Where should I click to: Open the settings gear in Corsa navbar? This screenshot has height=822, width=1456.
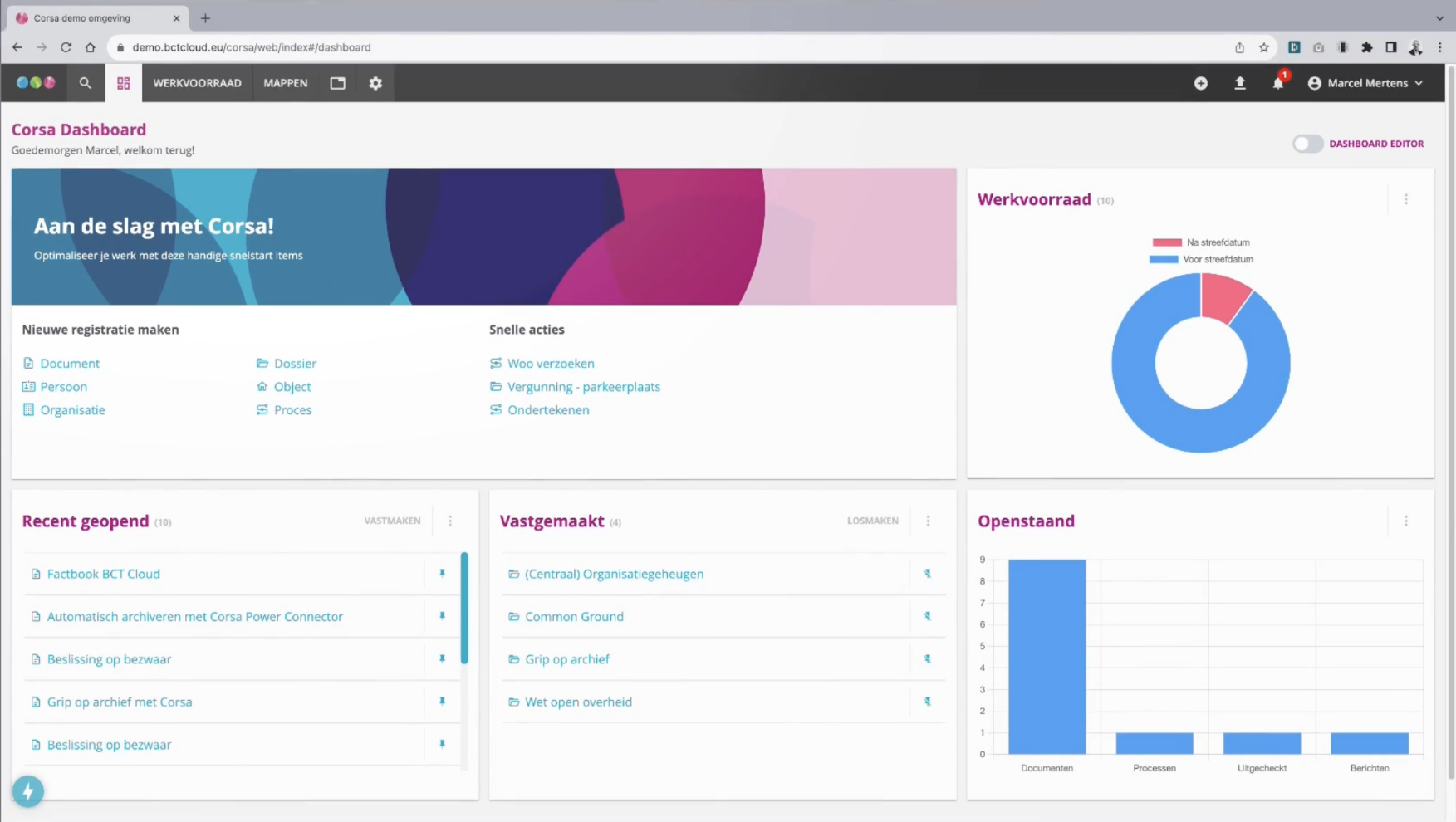coord(375,83)
